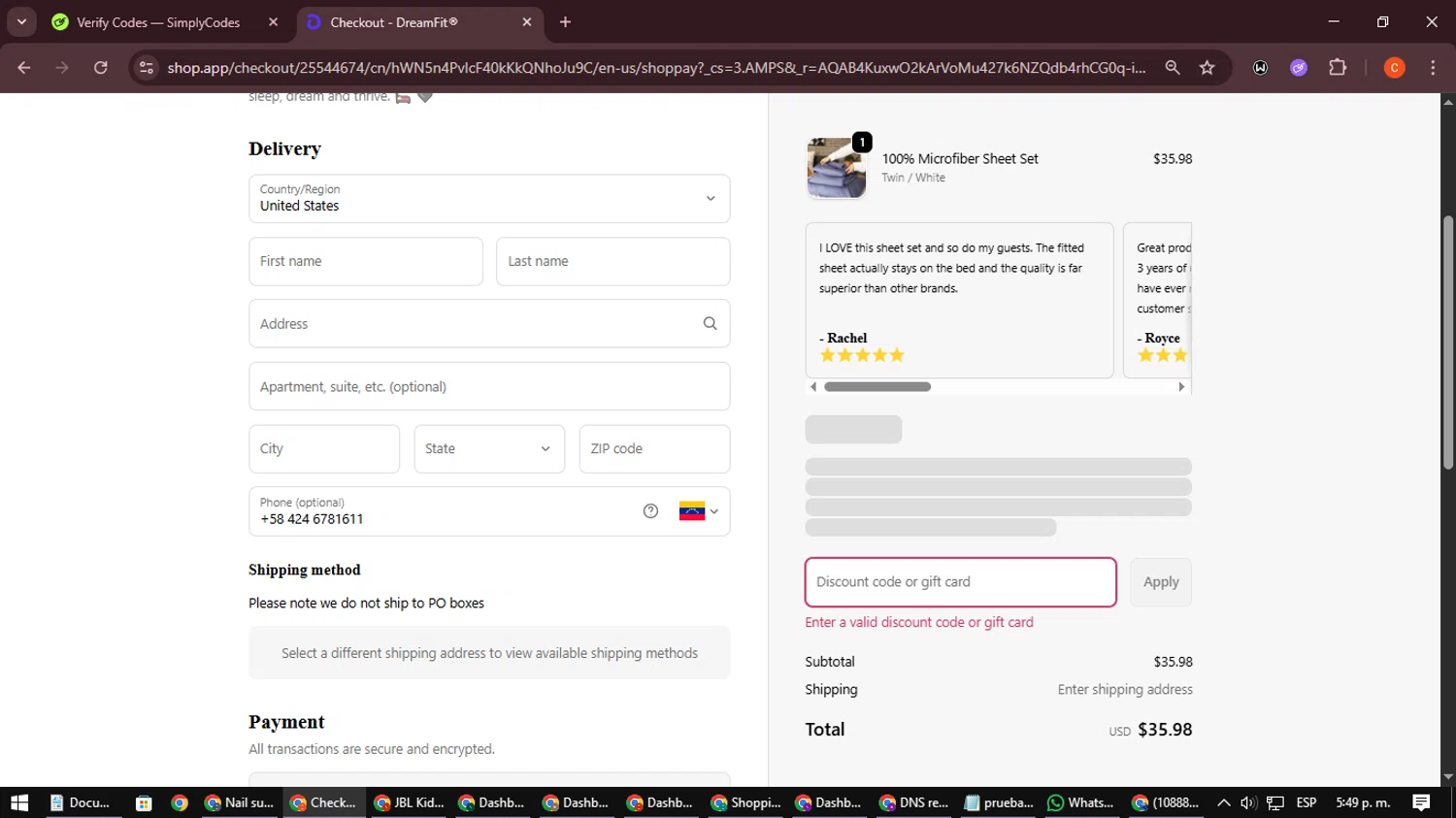
Task: Open the tab search dropdown arrow
Action: point(21,22)
